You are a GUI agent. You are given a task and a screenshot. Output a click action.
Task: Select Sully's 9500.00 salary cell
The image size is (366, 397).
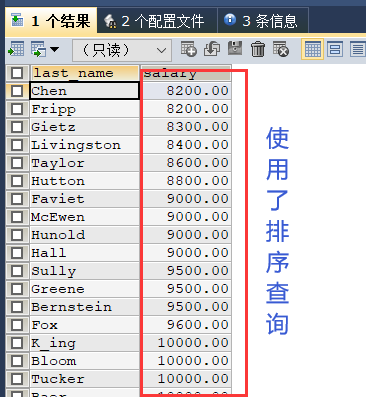point(186,271)
